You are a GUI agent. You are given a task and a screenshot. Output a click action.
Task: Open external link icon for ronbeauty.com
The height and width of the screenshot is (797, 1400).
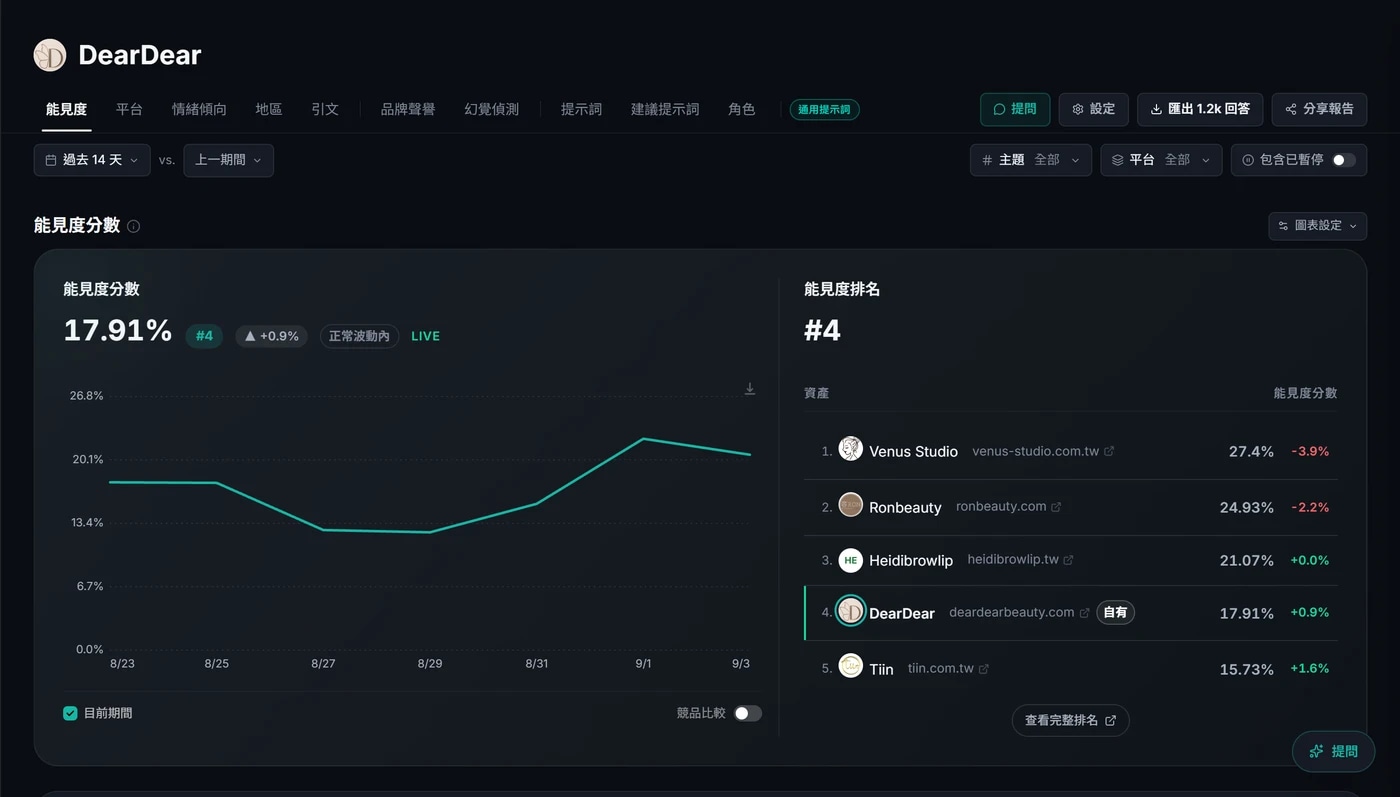pyautogui.click(x=1056, y=507)
